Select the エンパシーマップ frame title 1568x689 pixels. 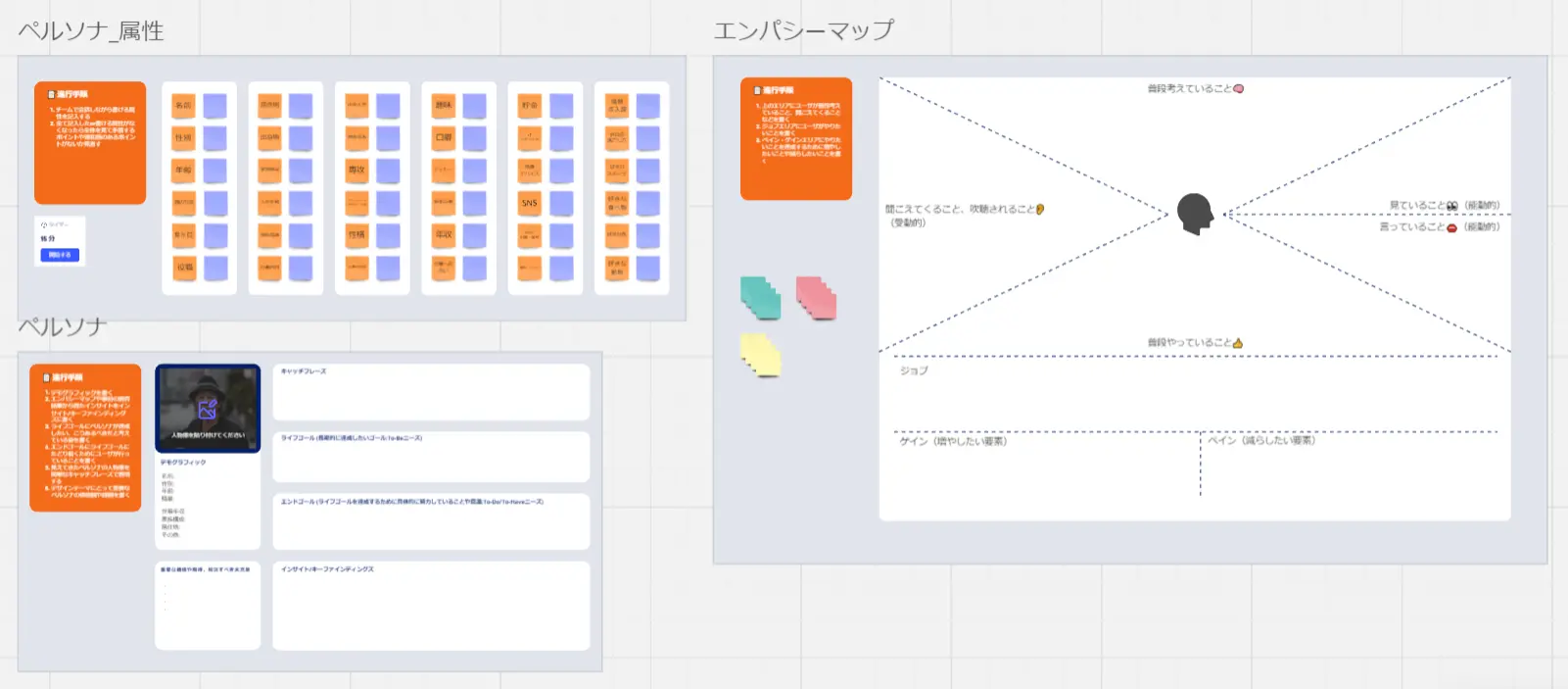[803, 31]
